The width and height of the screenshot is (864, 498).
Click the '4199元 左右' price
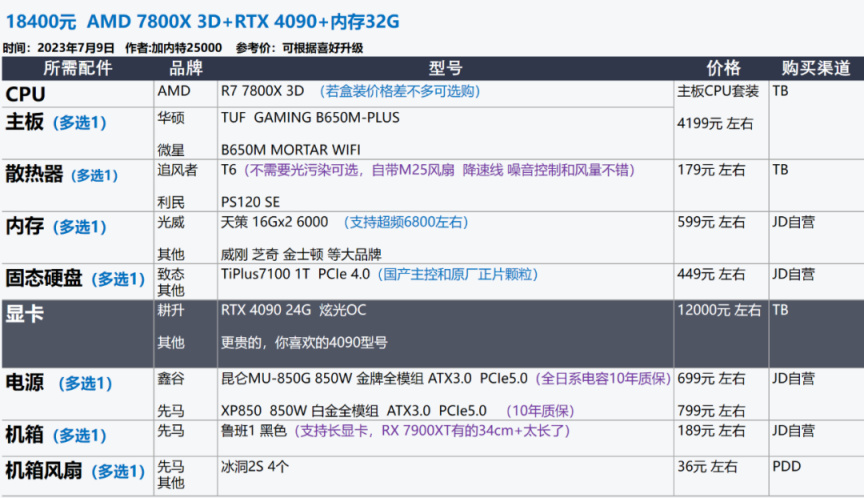715,123
